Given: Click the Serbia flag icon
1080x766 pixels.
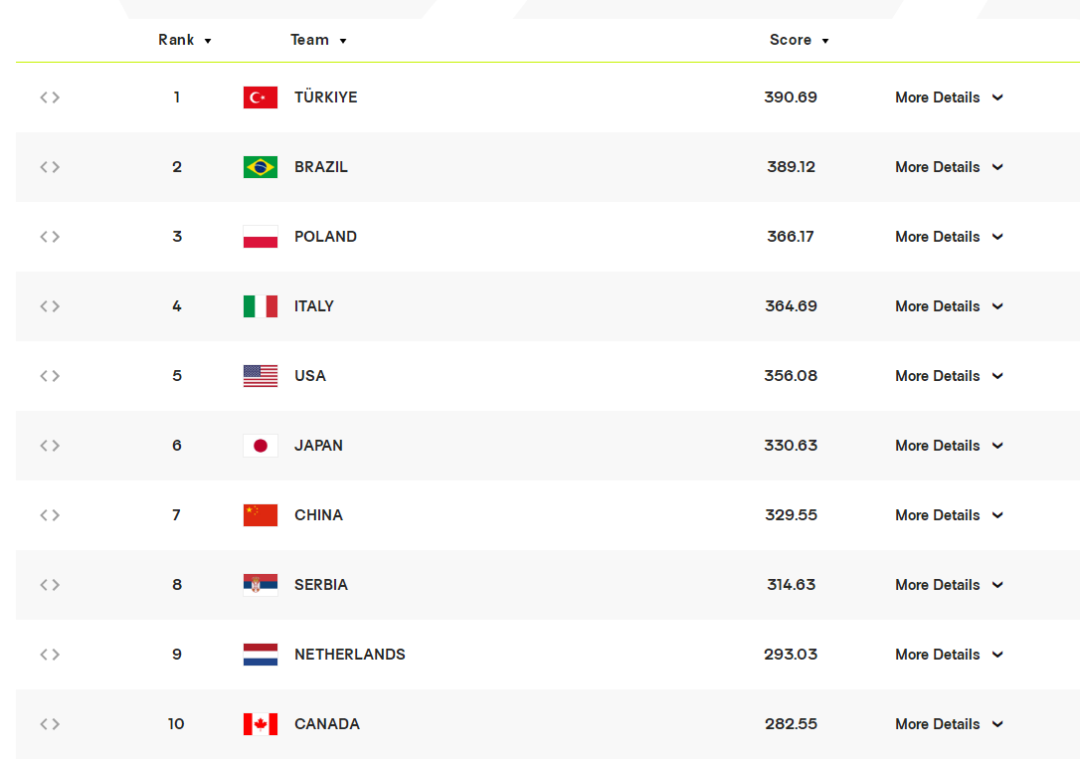Looking at the screenshot, I should (260, 585).
